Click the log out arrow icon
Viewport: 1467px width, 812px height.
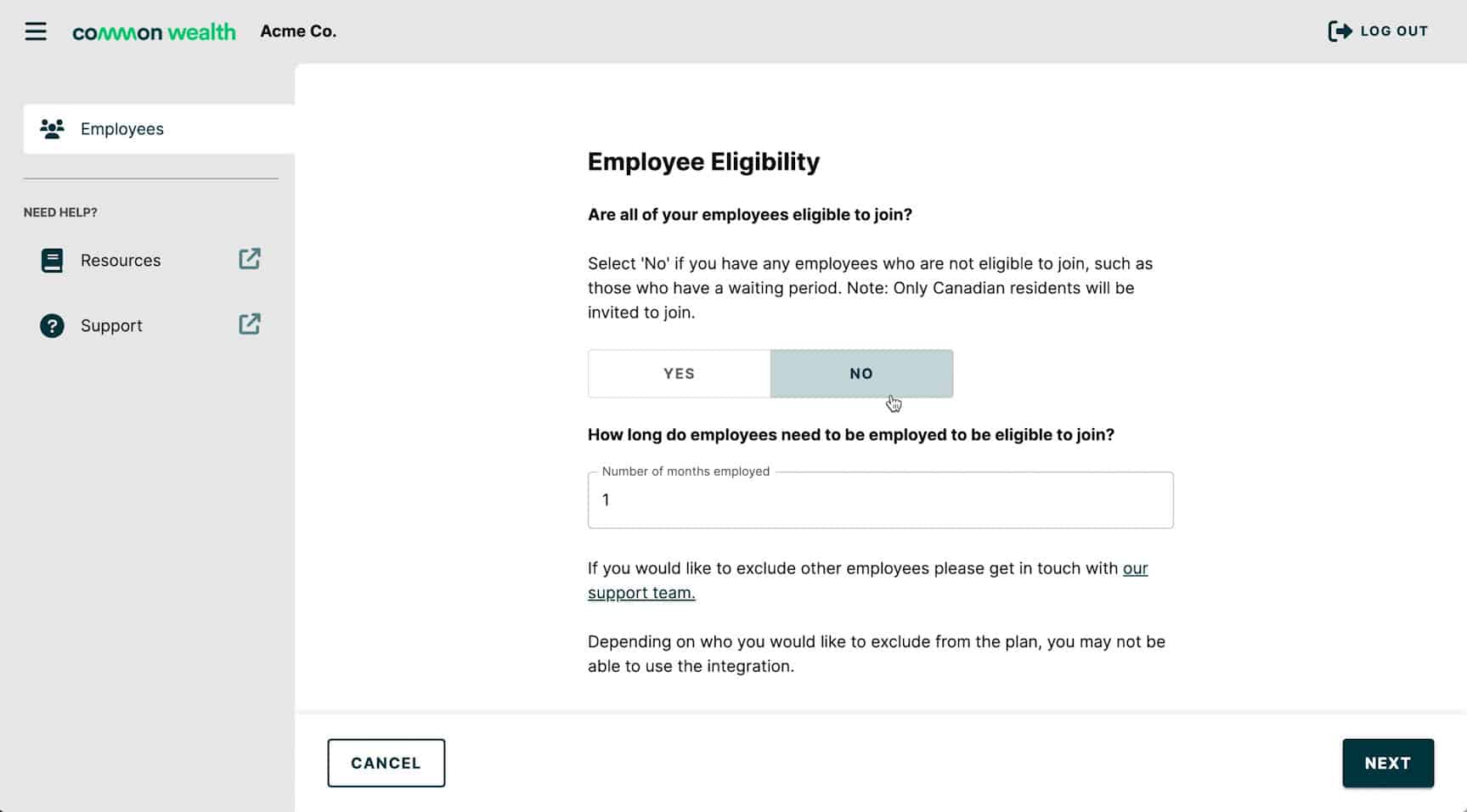(1340, 31)
